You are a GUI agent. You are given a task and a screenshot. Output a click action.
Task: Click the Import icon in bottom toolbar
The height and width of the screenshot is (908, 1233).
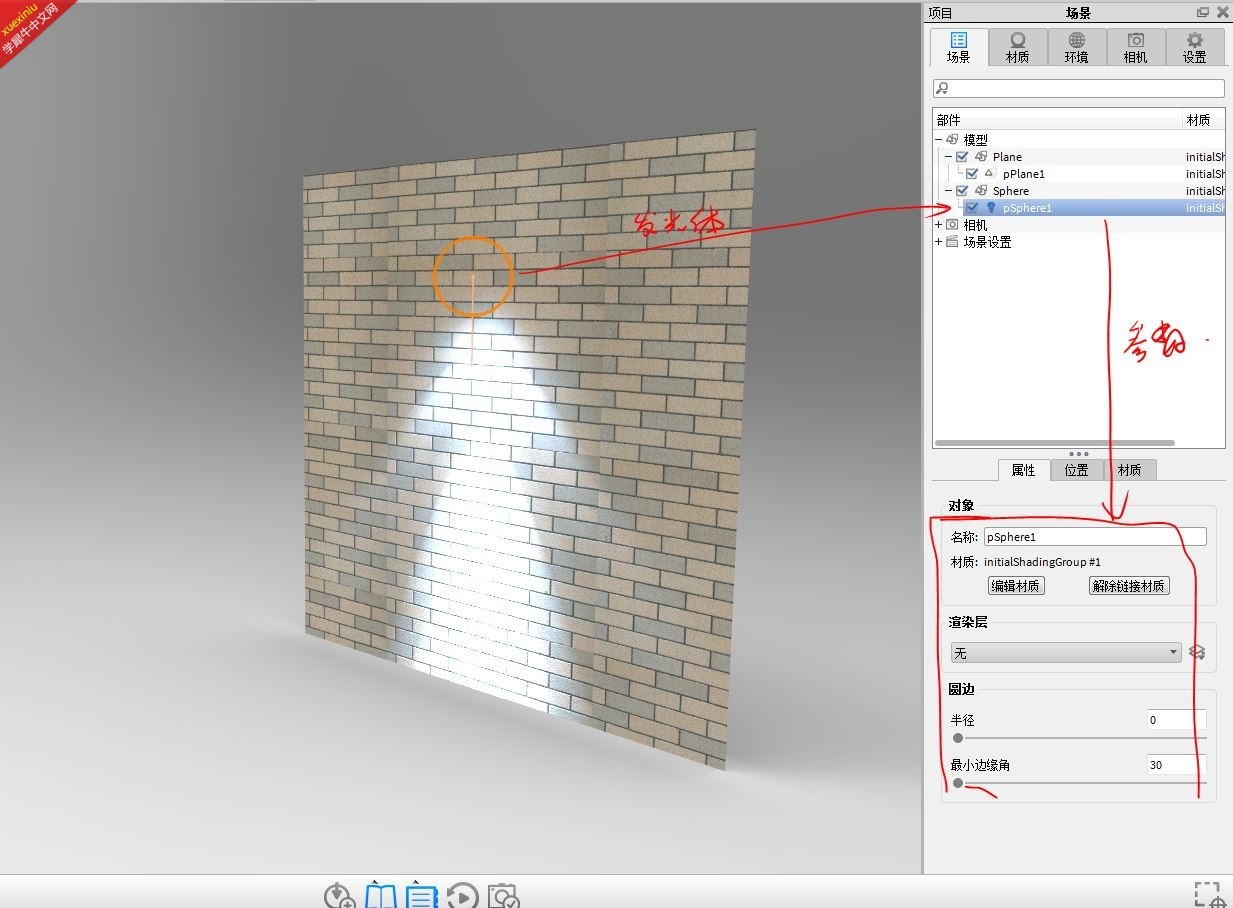(x=339, y=896)
